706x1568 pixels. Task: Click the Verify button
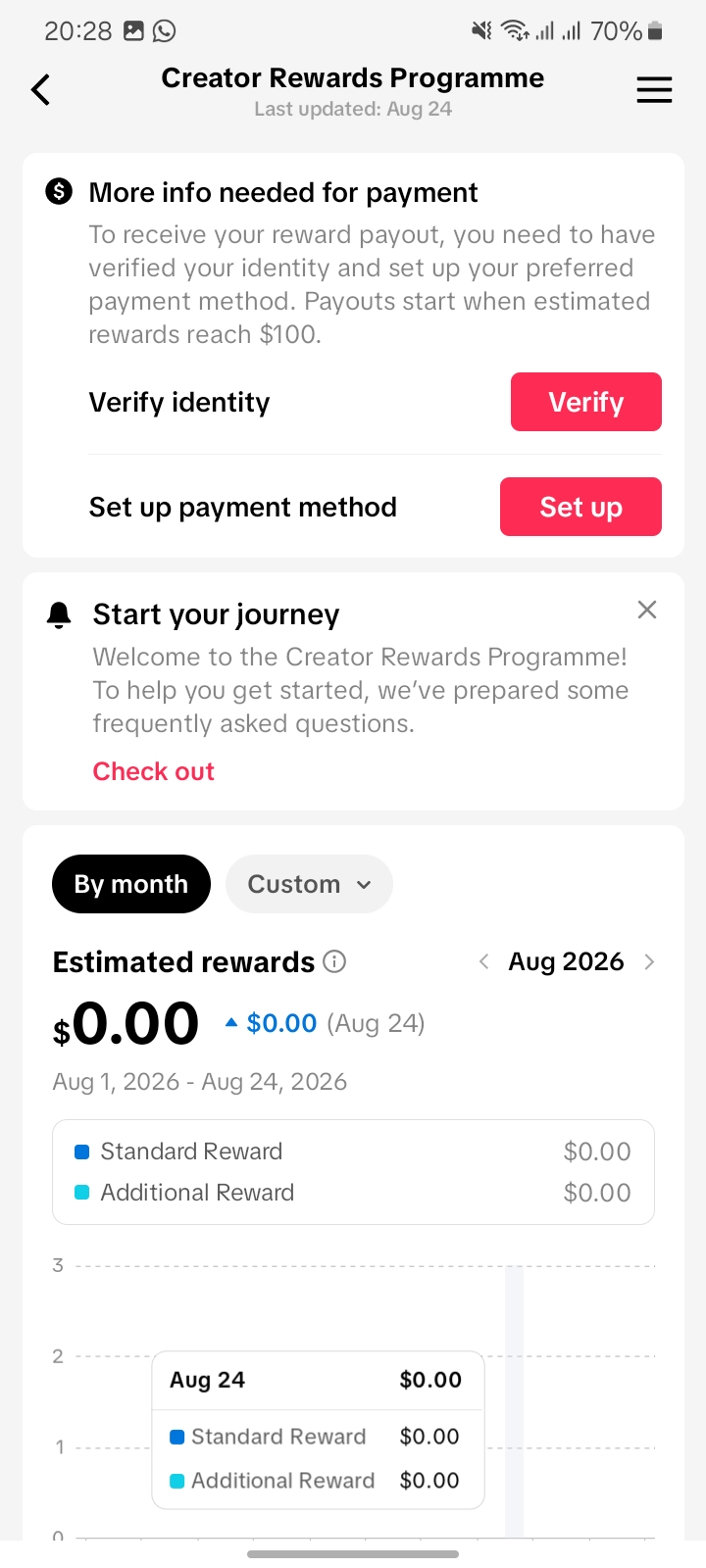point(586,402)
